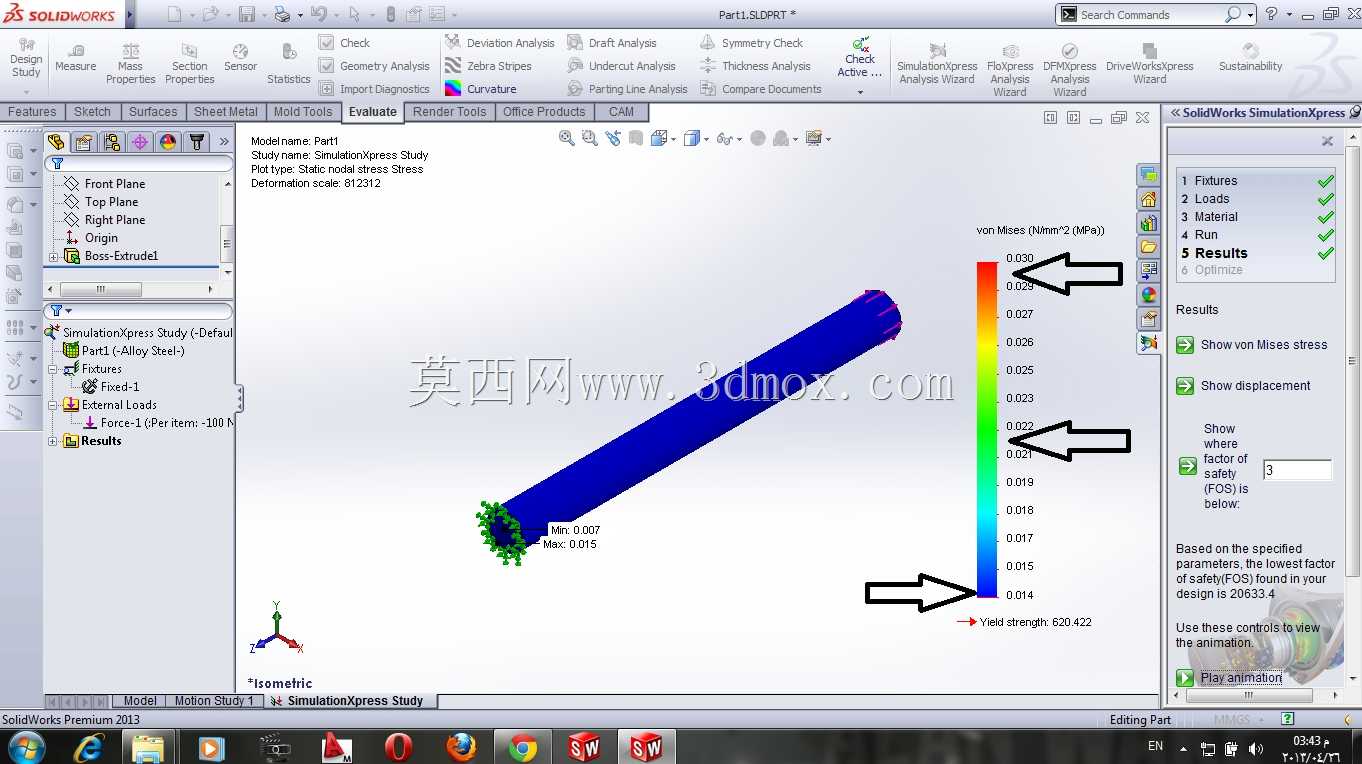Collapse the Fixtures tree node
Image resolution: width=1362 pixels, height=764 pixels.
click(54, 369)
